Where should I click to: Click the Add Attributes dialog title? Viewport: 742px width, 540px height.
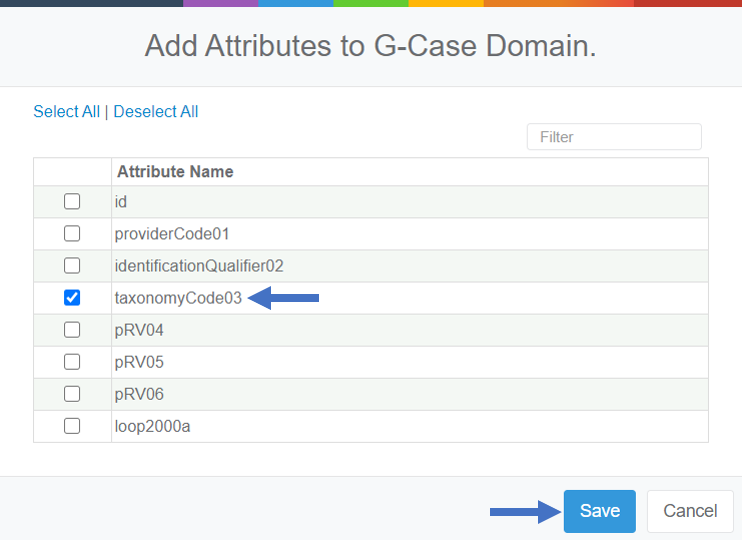click(371, 46)
